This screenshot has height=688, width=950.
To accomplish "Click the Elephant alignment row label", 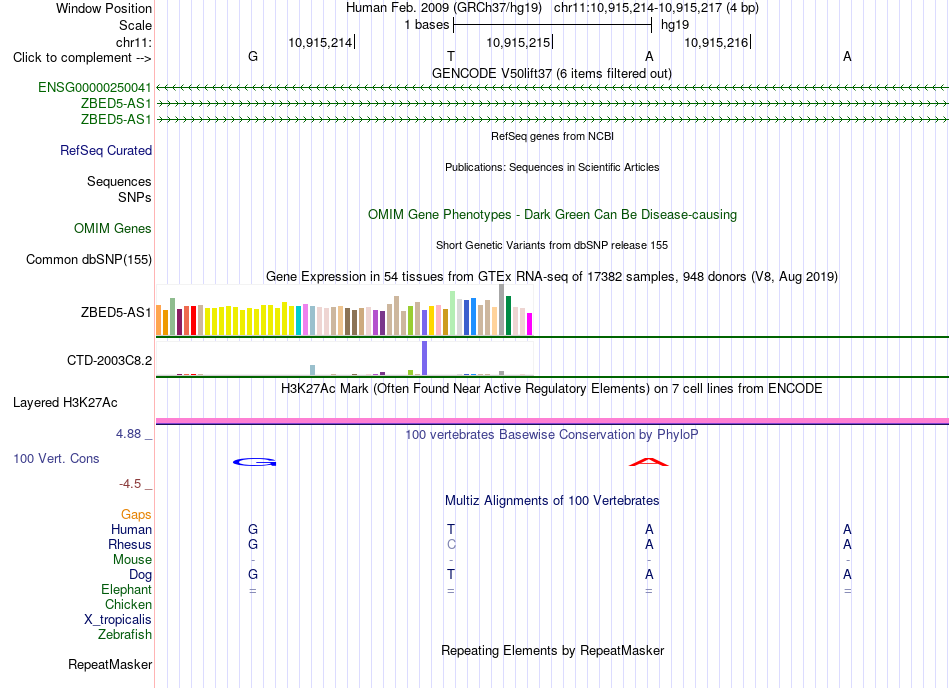I will (127, 589).
